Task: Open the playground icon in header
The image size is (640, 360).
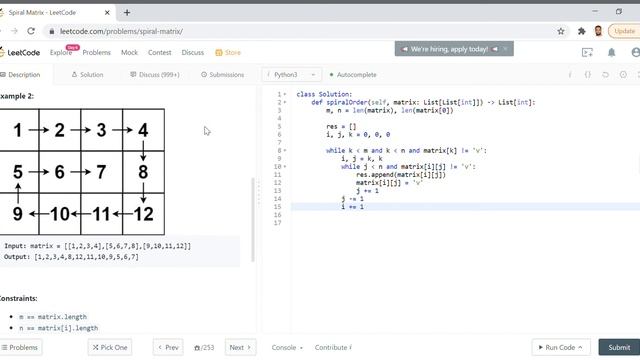Action: click(587, 52)
